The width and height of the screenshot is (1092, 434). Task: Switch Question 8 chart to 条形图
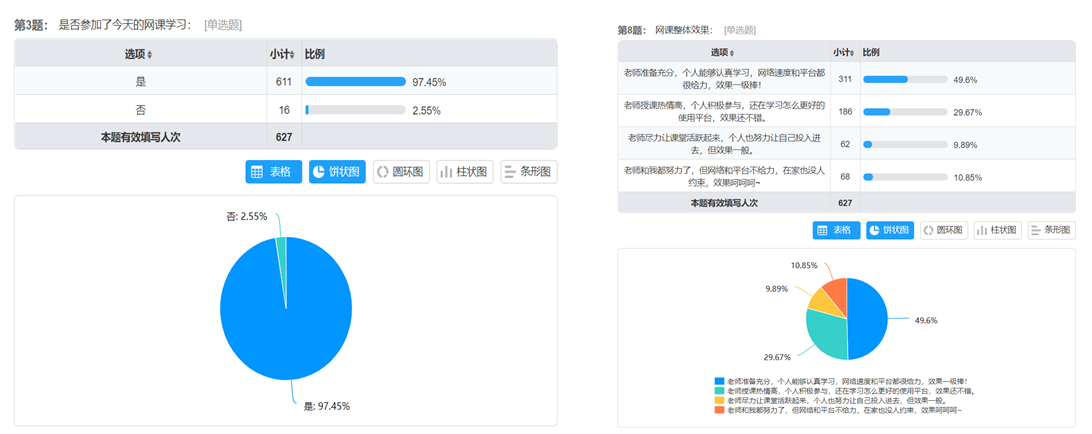tap(1052, 231)
